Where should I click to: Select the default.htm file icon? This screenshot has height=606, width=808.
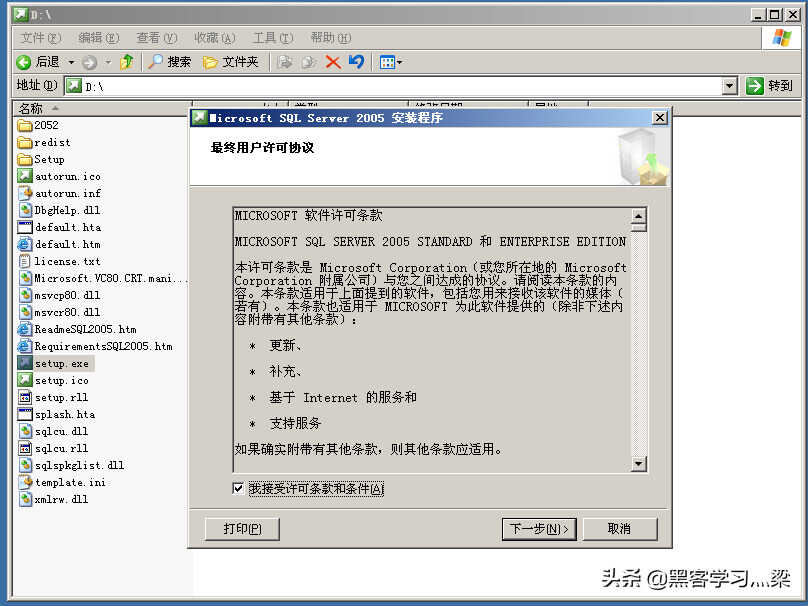coord(25,244)
